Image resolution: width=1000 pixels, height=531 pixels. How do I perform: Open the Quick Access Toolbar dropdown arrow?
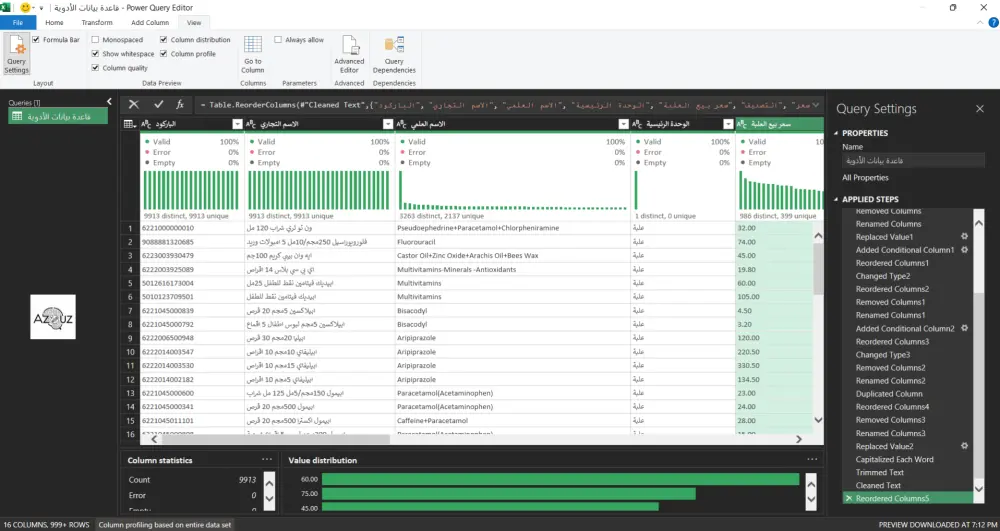41,8
